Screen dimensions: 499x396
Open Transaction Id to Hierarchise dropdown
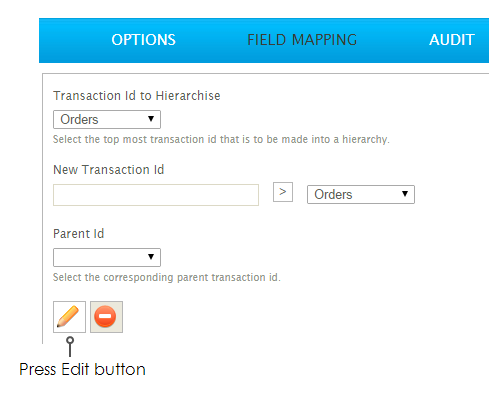[x=107, y=119]
